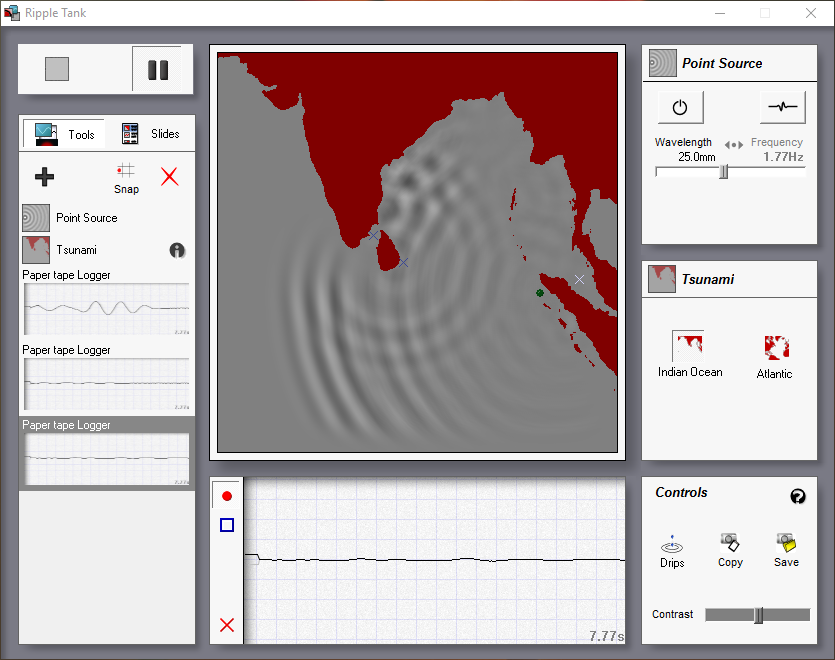Image resolution: width=835 pixels, height=660 pixels.
Task: Click the Drips control
Action: [672, 551]
